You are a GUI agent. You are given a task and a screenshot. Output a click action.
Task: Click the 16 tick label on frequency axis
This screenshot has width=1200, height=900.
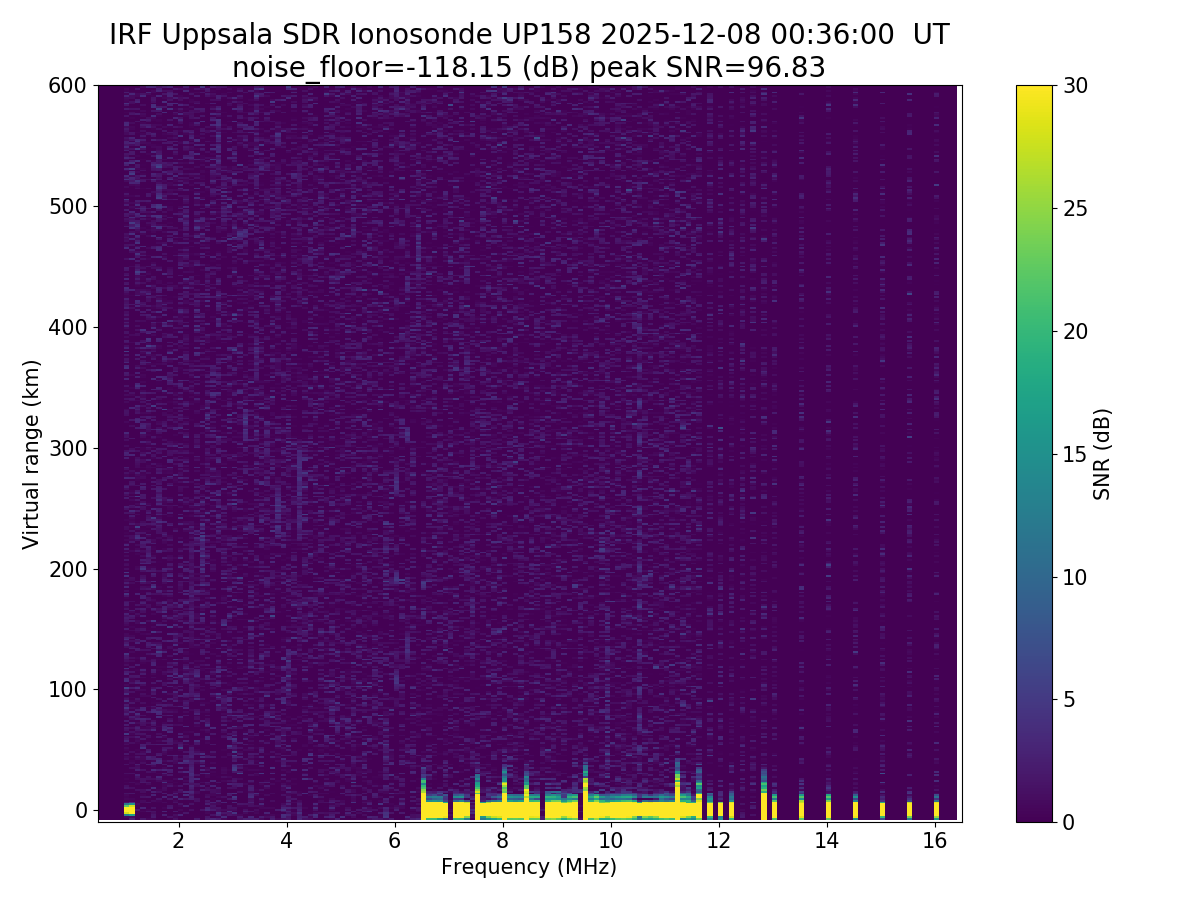pyautogui.click(x=935, y=841)
